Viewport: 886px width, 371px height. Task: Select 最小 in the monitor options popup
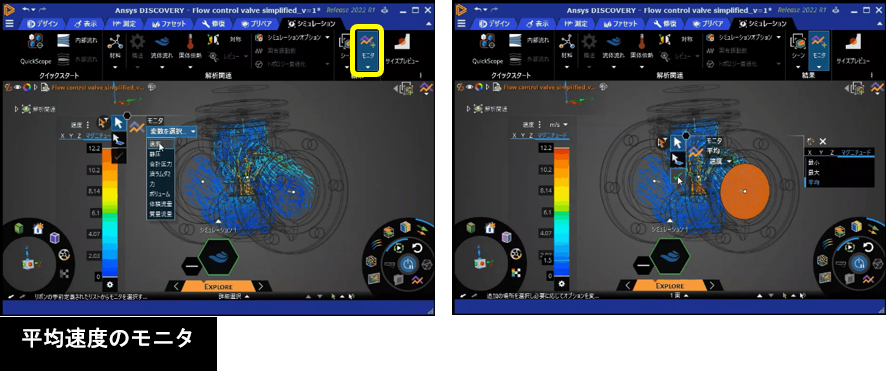pos(814,162)
